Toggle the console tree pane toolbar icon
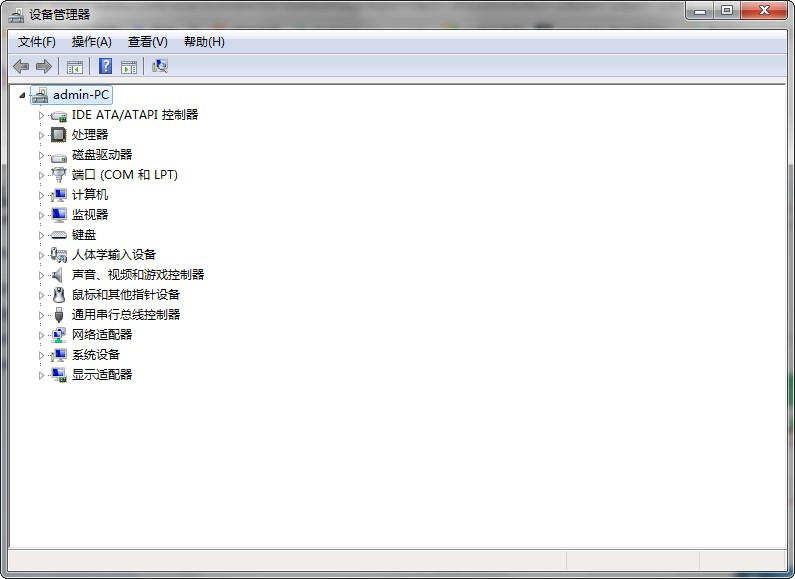This screenshot has width=795, height=579. [75, 66]
